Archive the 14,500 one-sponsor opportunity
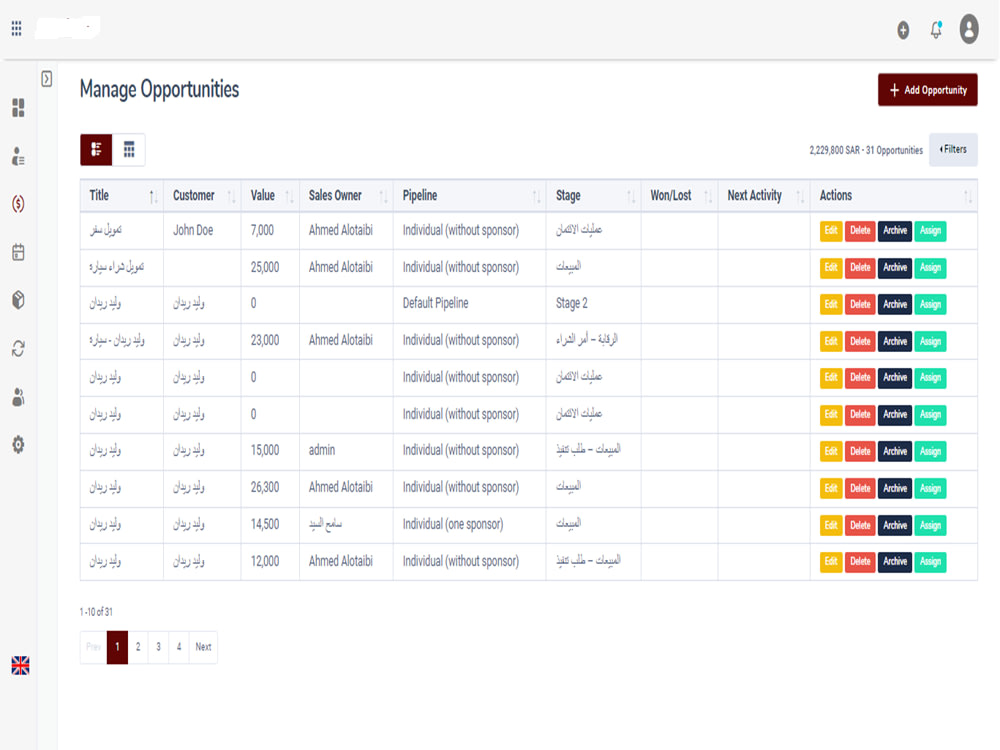 coord(895,526)
